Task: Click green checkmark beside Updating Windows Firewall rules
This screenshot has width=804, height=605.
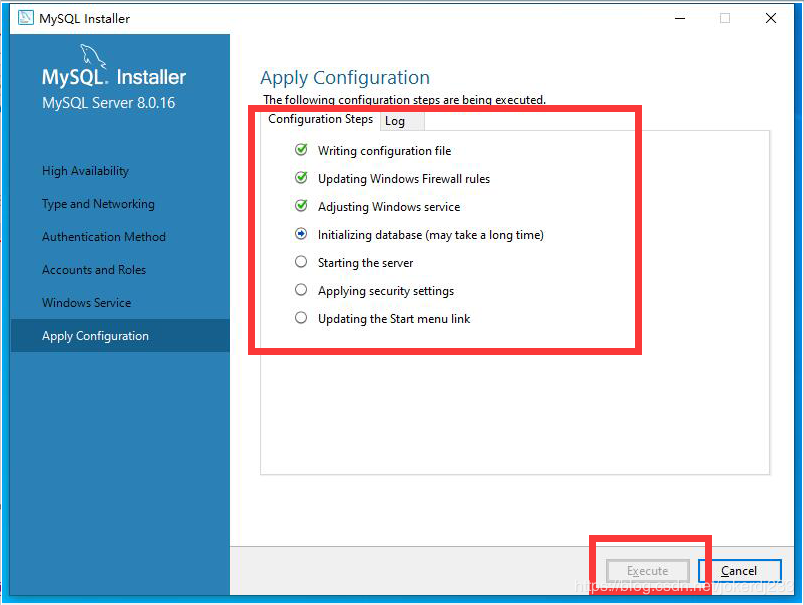Action: (301, 178)
